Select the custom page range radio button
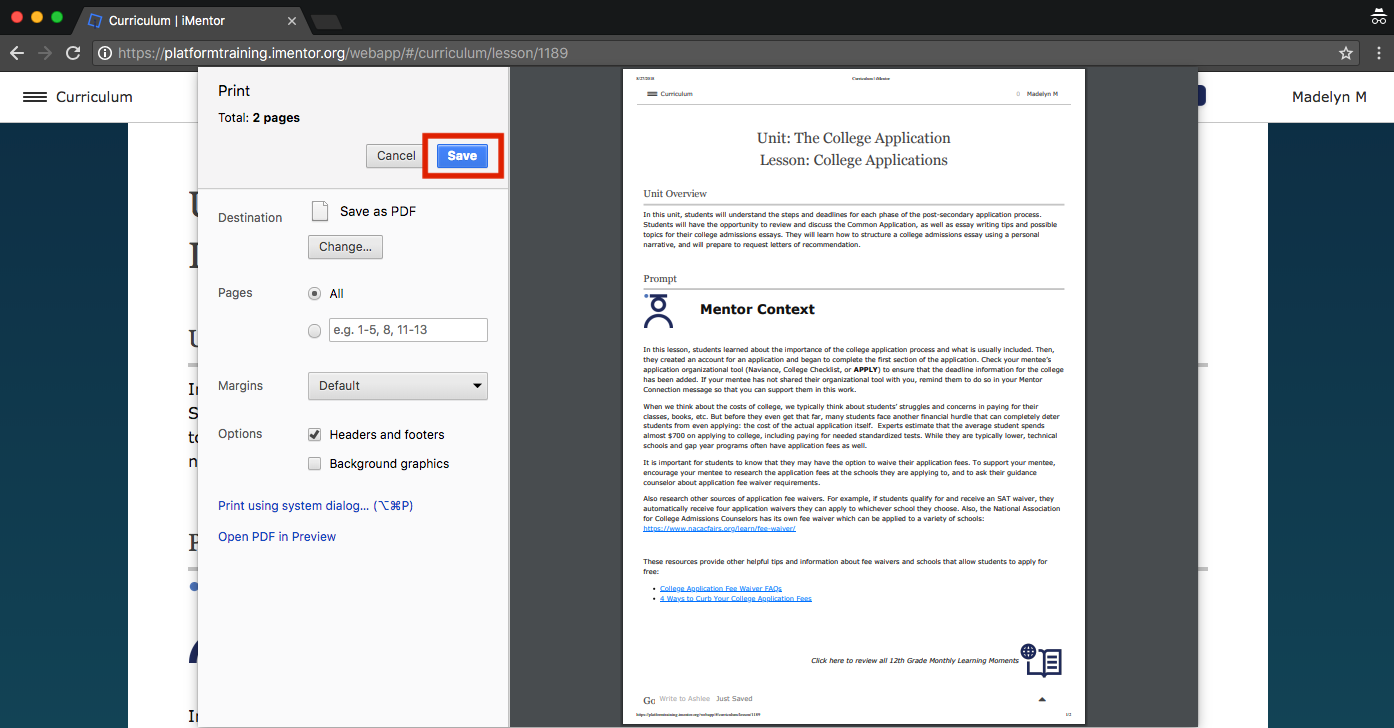The height and width of the screenshot is (728, 1394). click(315, 331)
